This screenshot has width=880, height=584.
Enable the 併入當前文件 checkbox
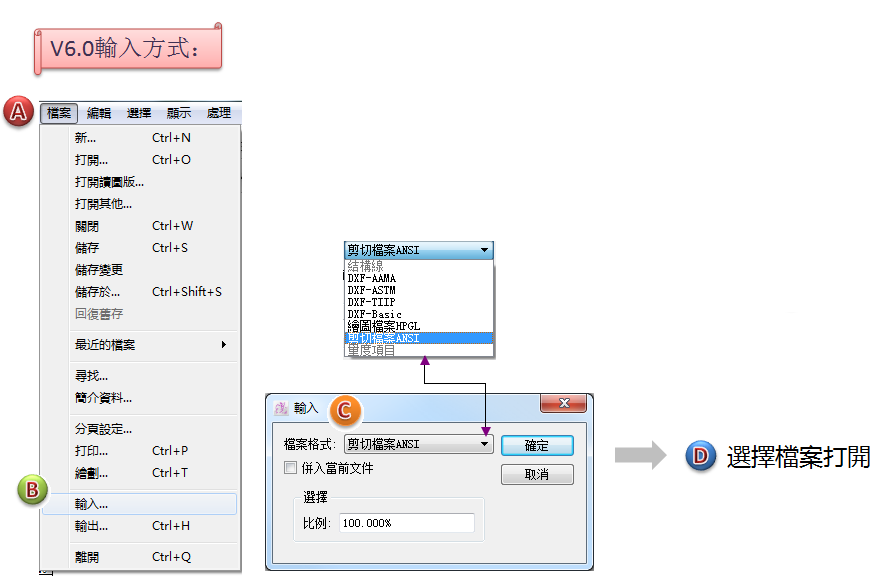point(290,468)
